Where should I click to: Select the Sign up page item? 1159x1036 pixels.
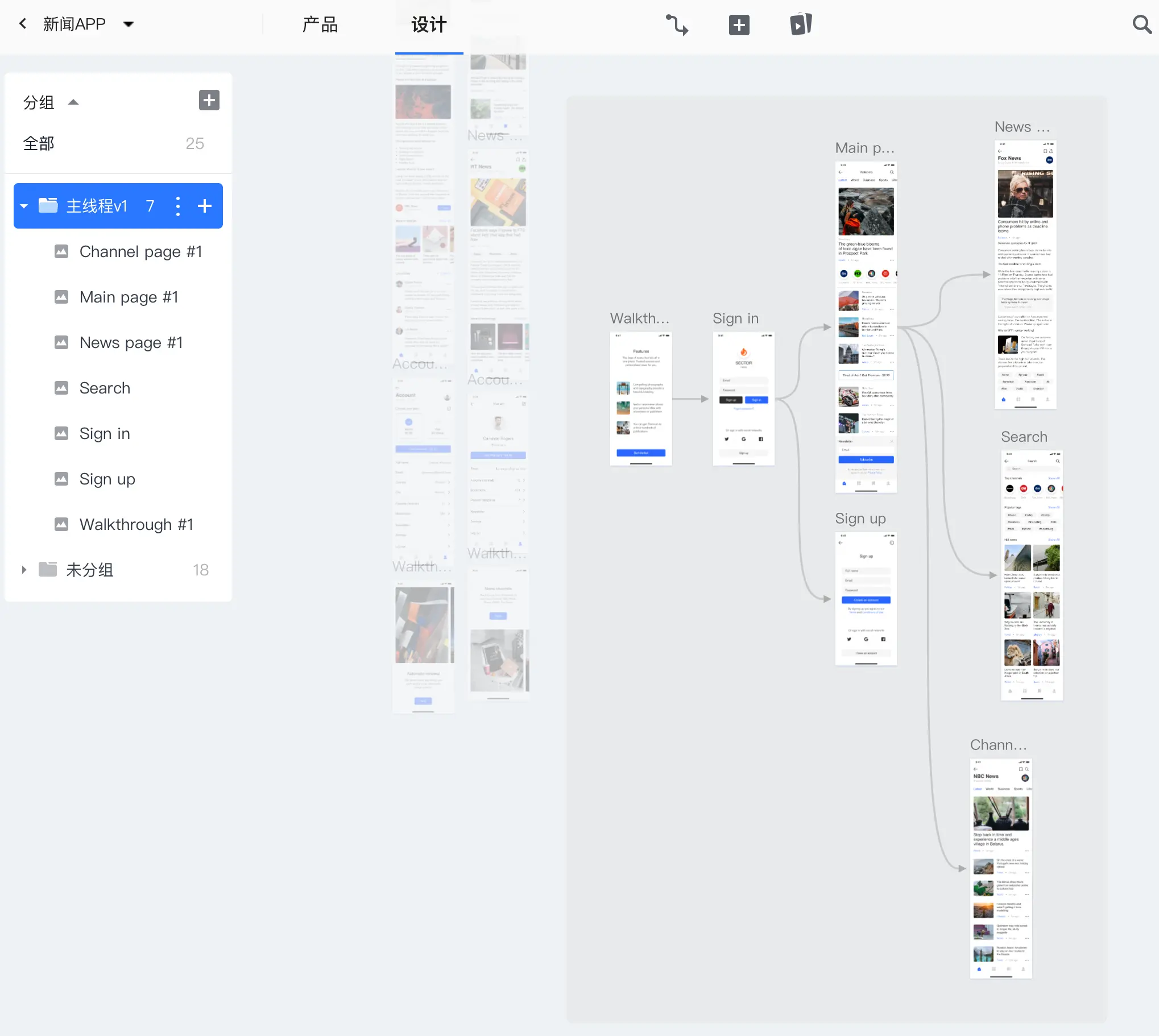coord(107,479)
